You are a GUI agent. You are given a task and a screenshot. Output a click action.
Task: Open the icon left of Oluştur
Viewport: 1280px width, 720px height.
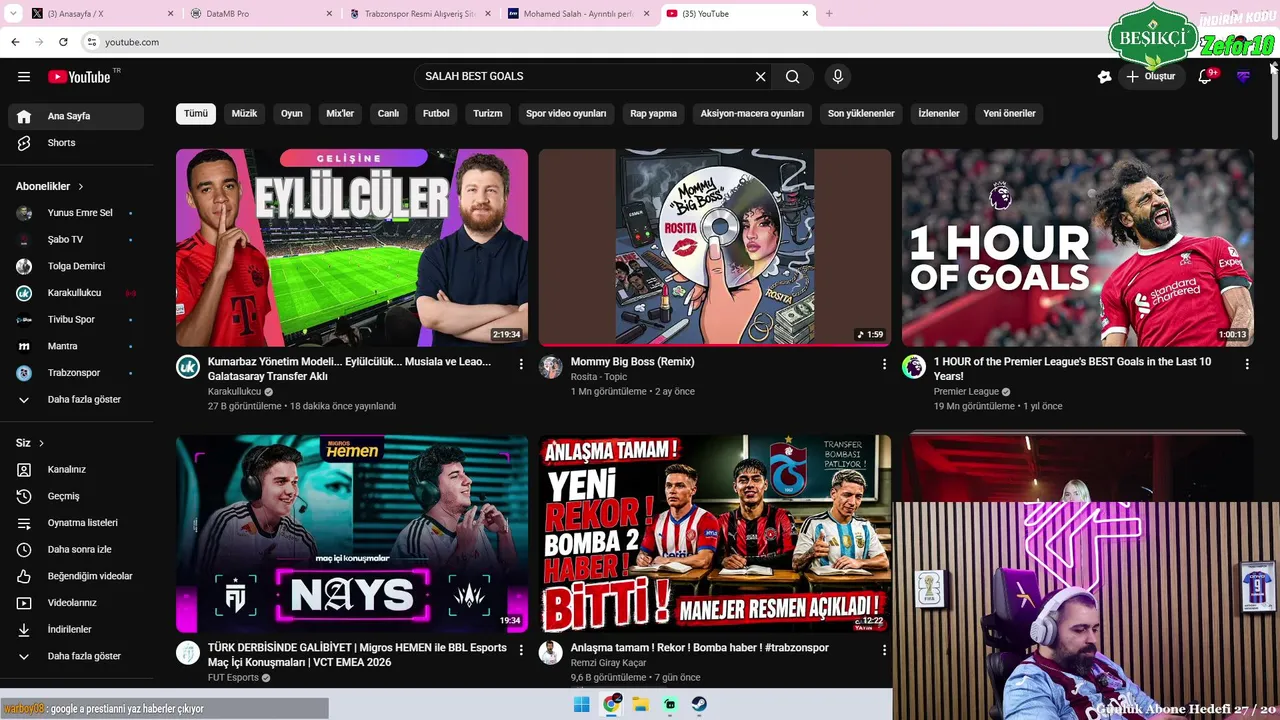1104,77
